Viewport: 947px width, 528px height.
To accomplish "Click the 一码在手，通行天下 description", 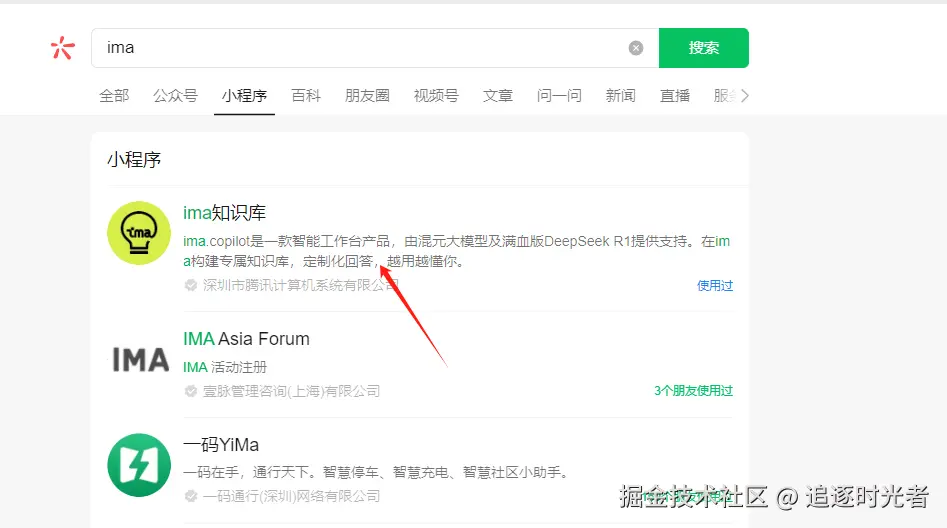I will [377, 472].
